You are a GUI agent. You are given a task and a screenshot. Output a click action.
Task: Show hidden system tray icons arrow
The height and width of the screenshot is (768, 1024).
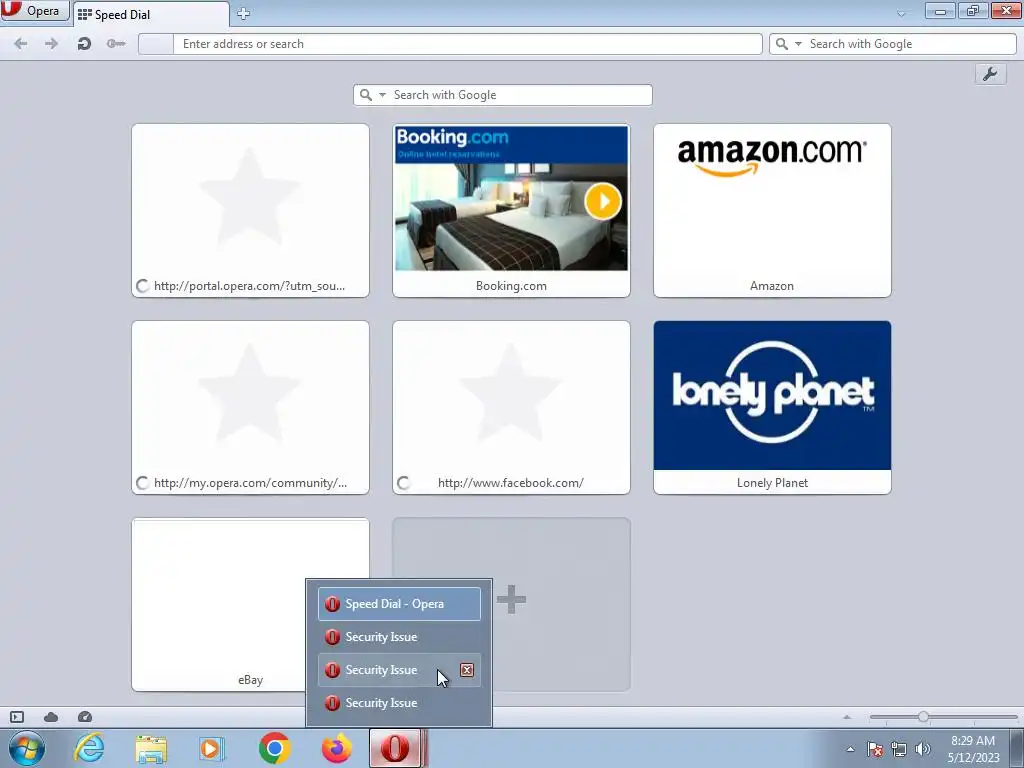(850, 749)
